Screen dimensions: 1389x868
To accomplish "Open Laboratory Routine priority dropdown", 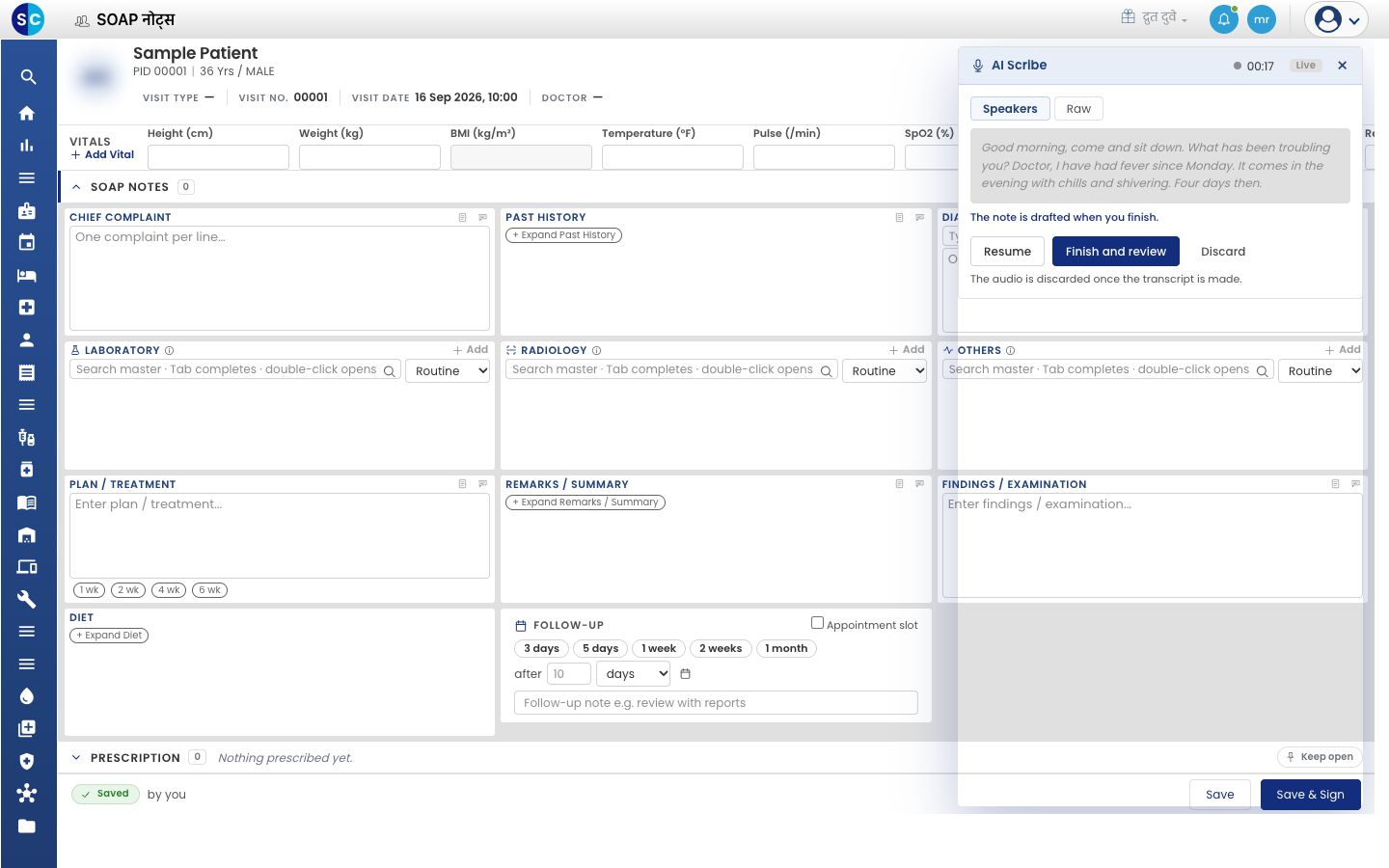I will pyautogui.click(x=449, y=371).
